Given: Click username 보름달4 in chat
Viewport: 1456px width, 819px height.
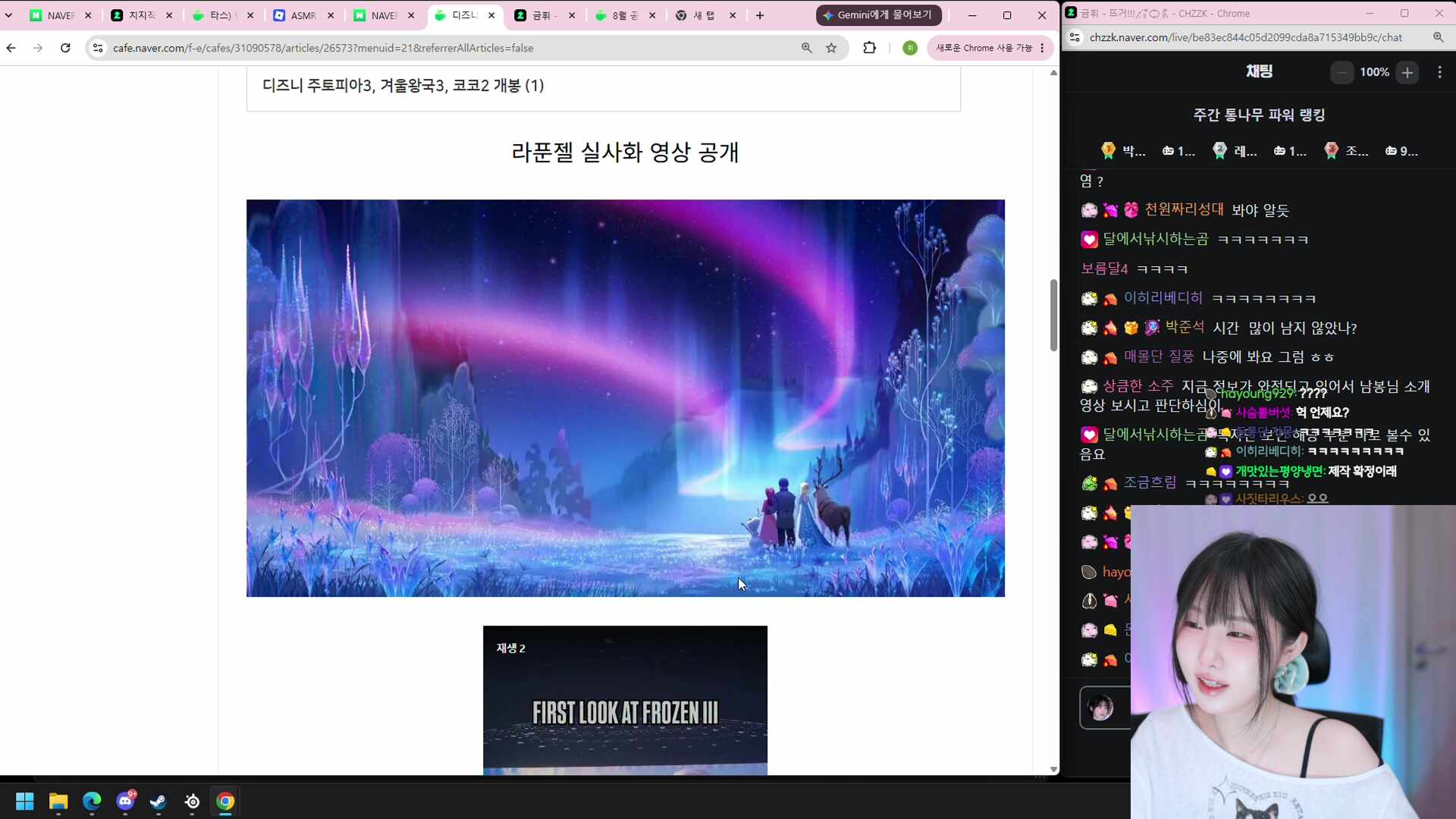Looking at the screenshot, I should point(1104,268).
